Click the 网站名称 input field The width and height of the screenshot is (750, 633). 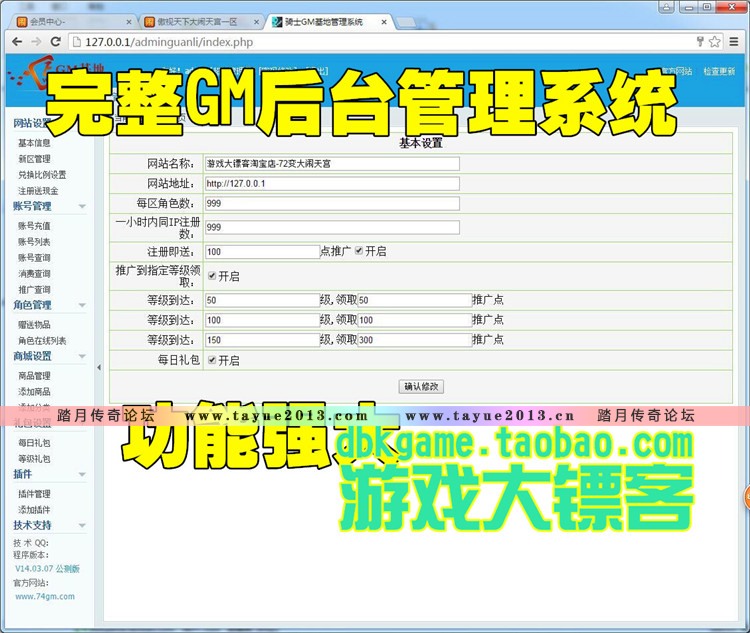332,163
